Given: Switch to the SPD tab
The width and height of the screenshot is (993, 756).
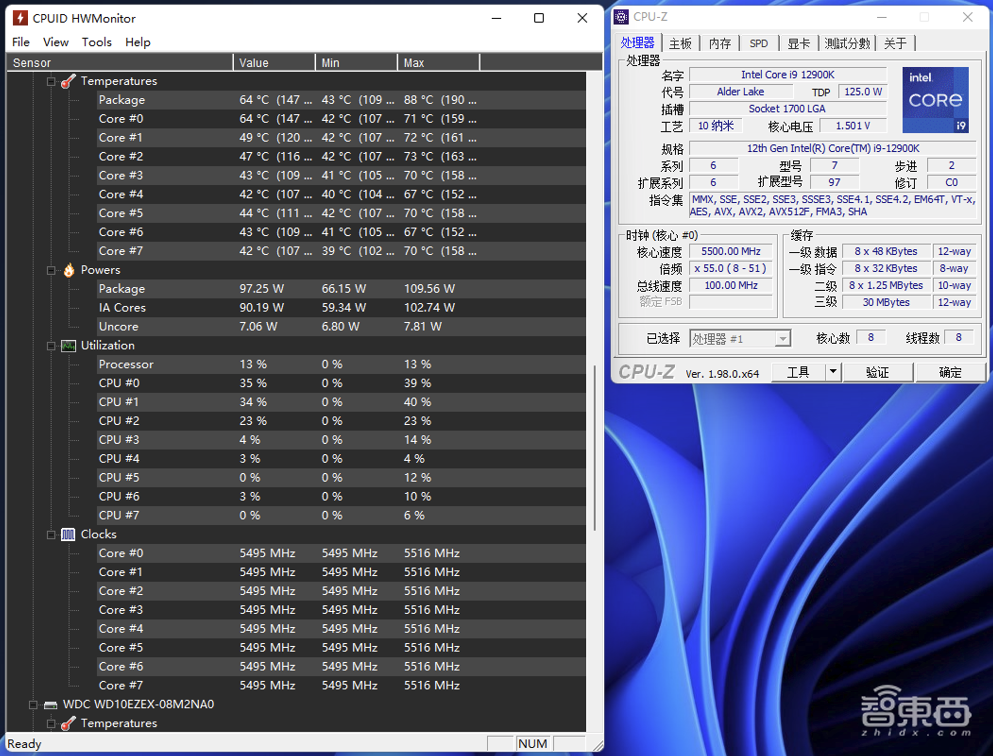Looking at the screenshot, I should 759,43.
